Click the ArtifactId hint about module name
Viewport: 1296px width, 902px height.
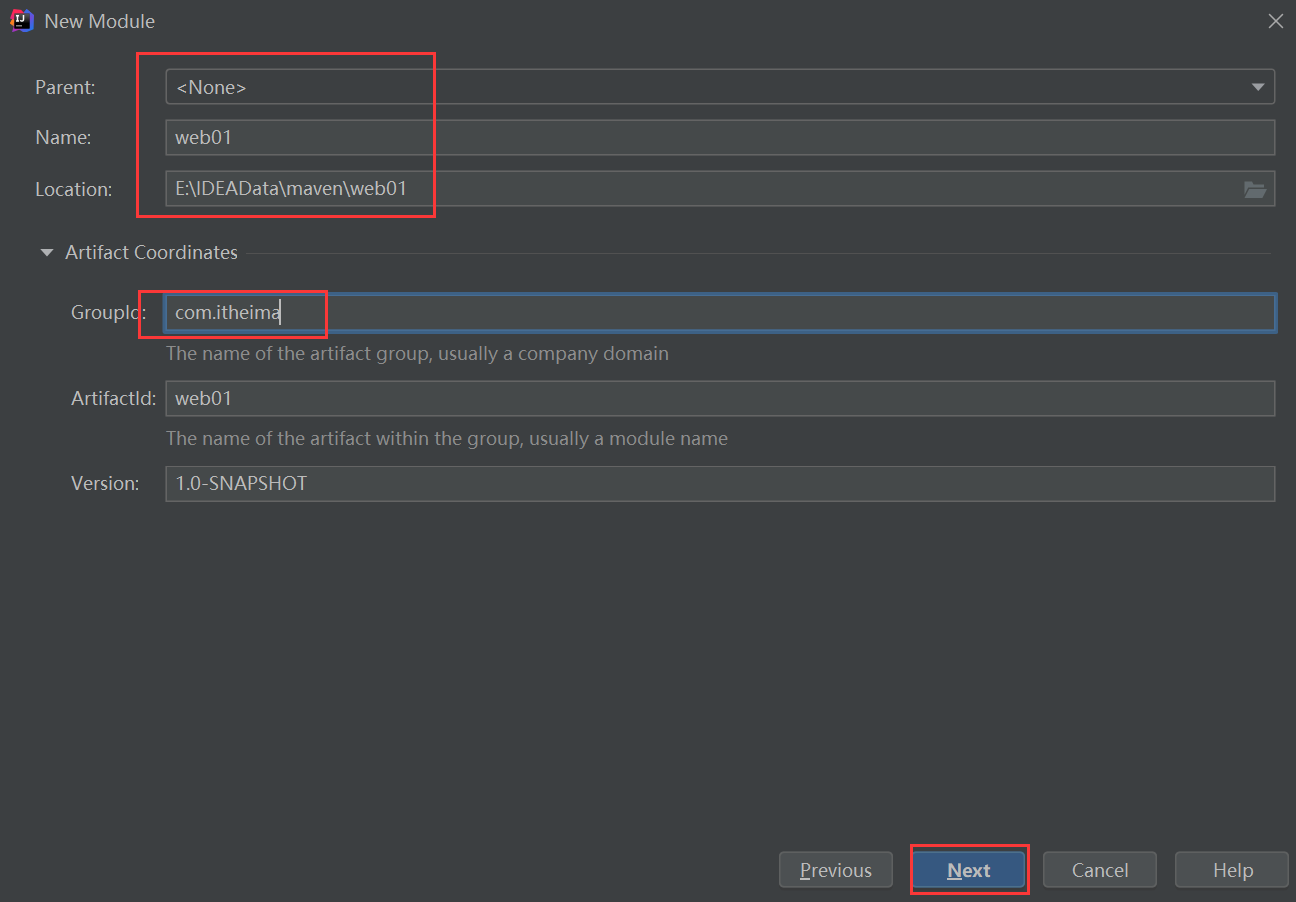pos(447,438)
